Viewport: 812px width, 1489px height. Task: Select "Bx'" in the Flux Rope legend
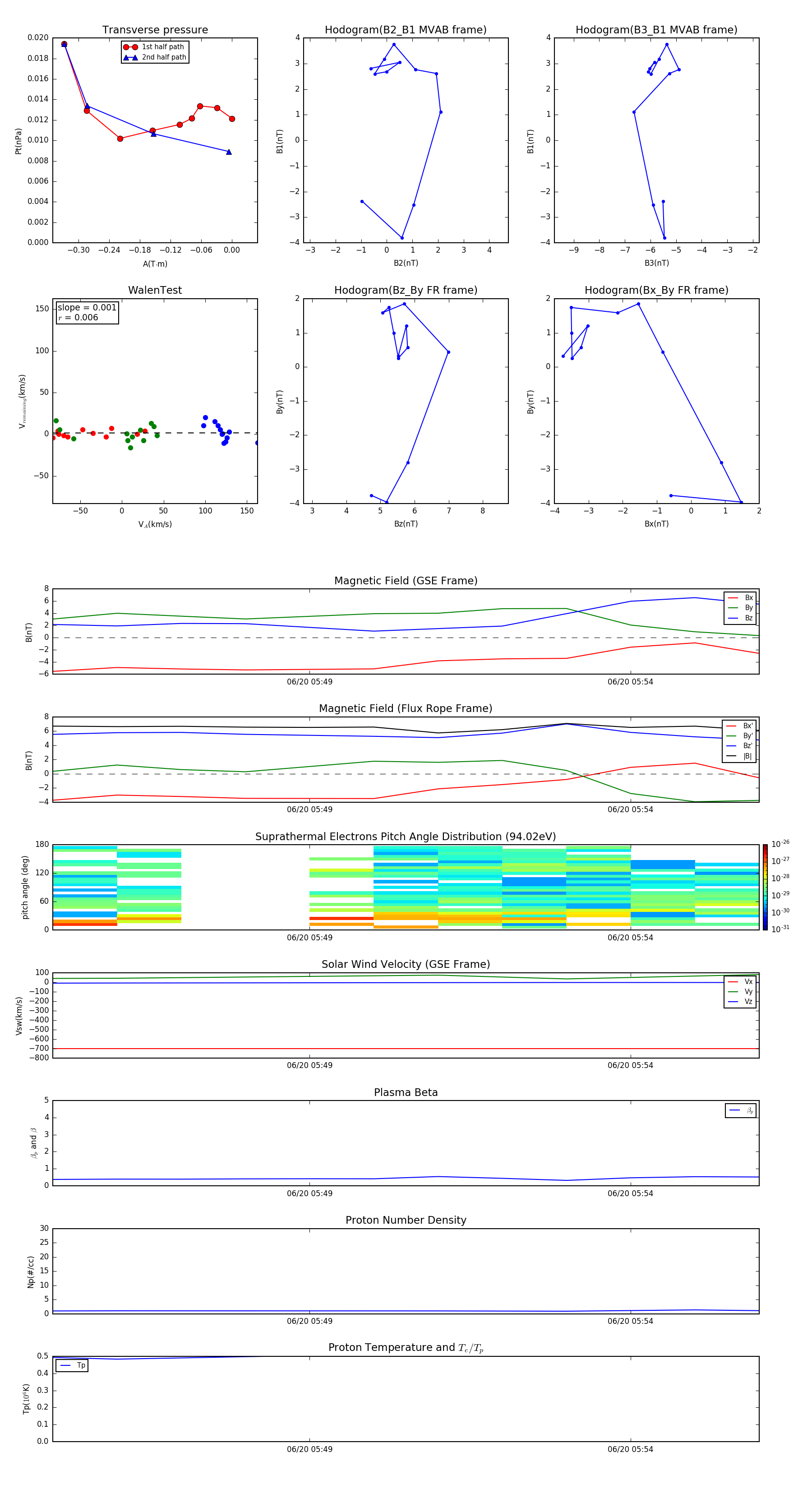point(740,726)
